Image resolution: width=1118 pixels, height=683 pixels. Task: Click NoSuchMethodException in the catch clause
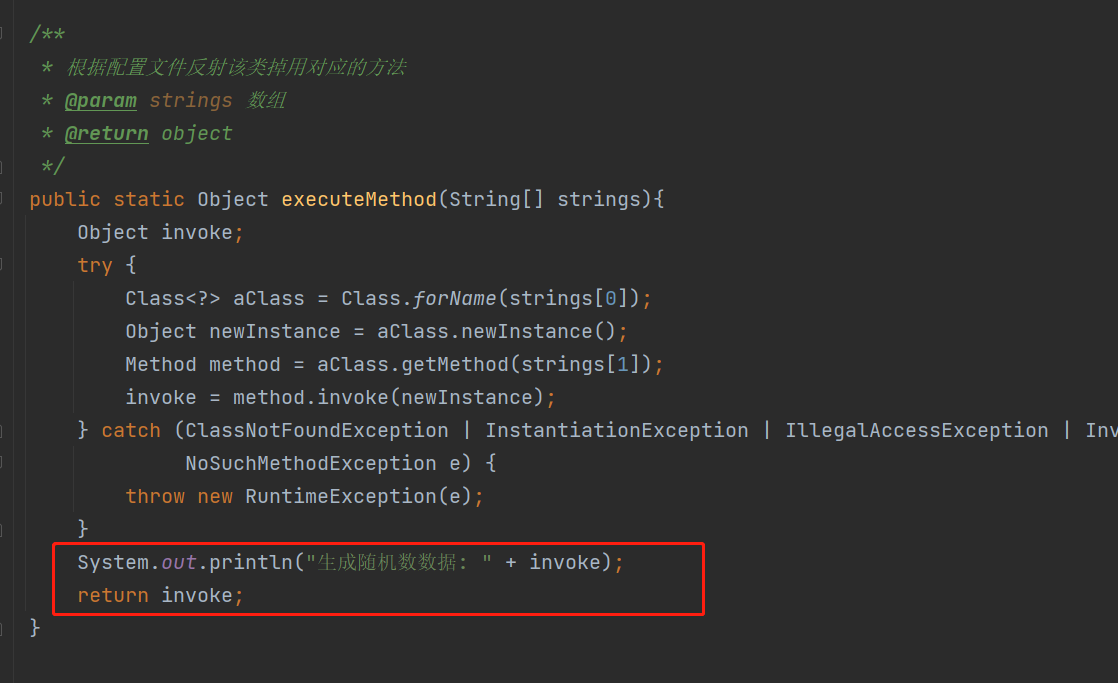[310, 463]
